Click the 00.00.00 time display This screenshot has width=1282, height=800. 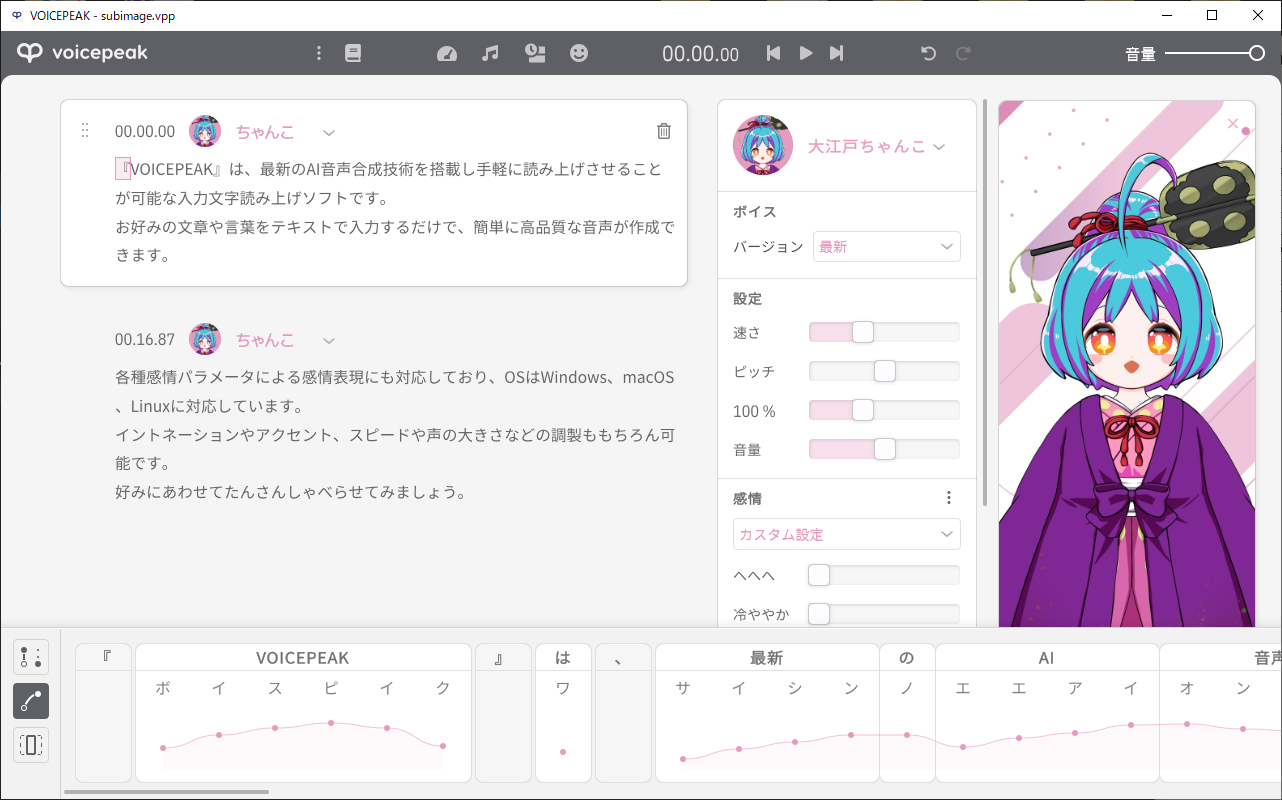[700, 54]
